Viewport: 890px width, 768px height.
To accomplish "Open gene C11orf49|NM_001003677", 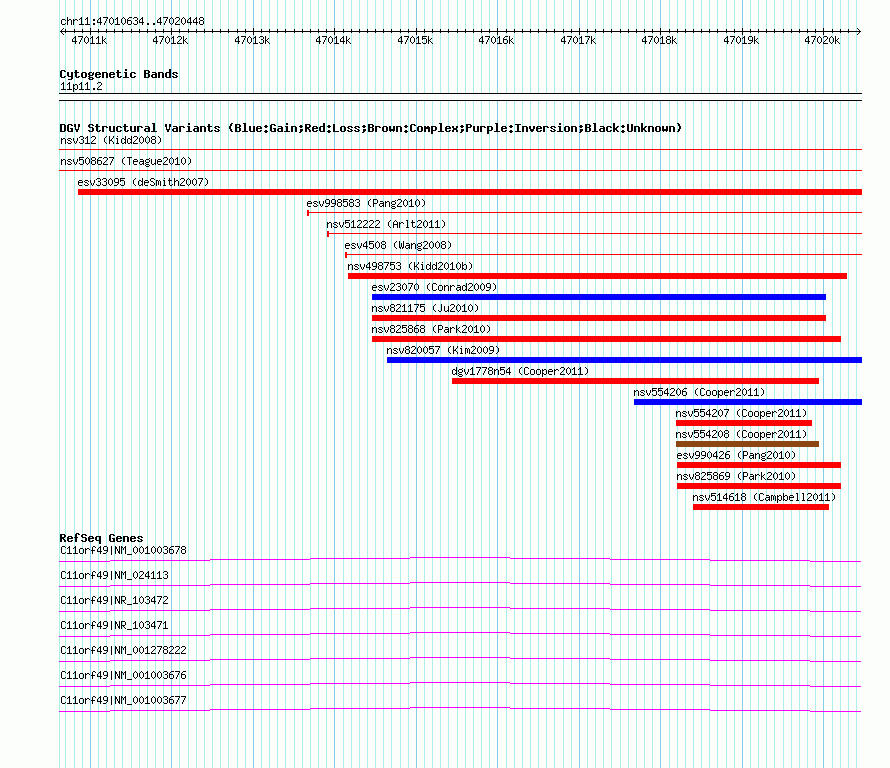I will point(123,700).
